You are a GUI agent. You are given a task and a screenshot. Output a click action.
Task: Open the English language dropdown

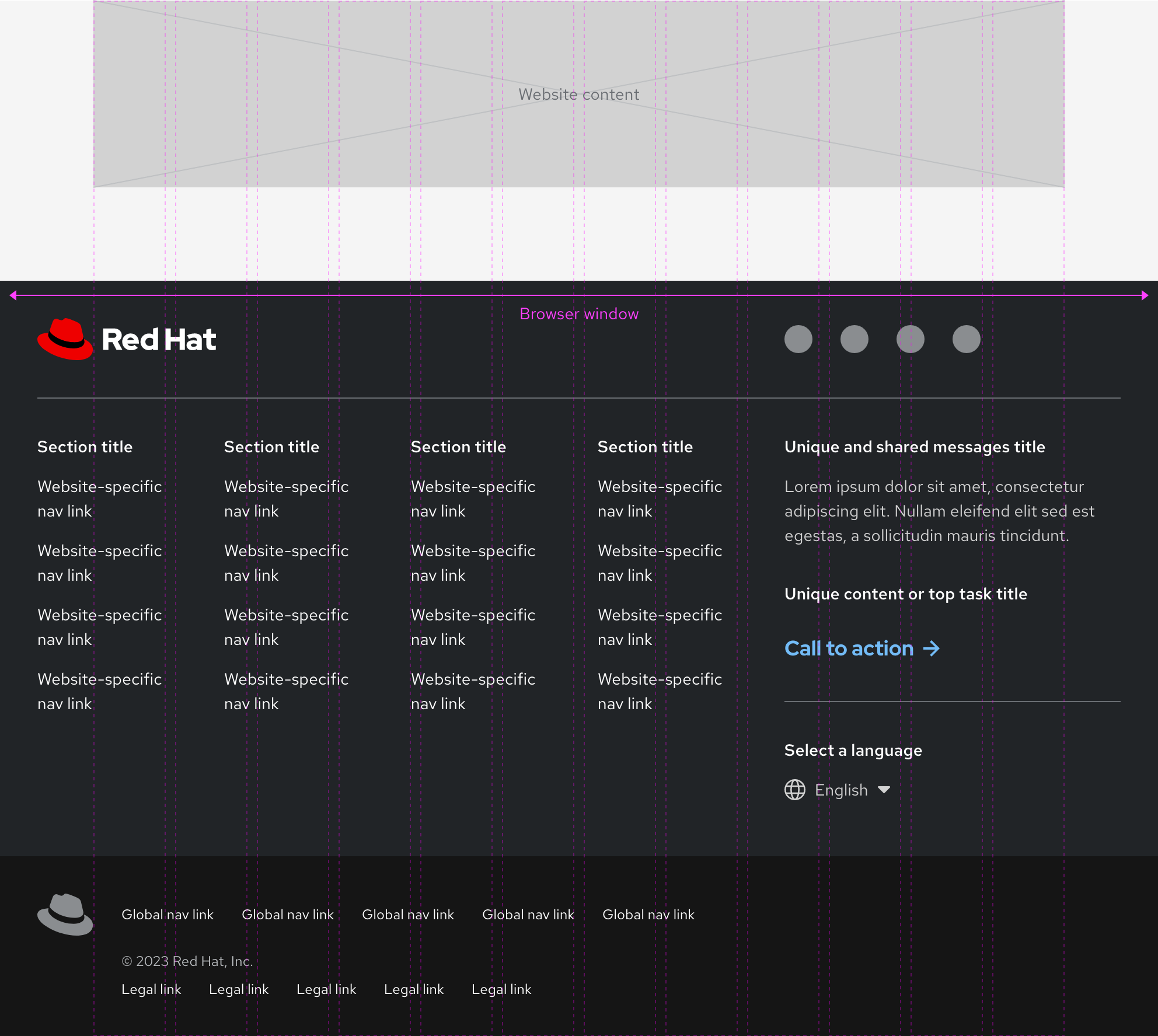click(840, 790)
